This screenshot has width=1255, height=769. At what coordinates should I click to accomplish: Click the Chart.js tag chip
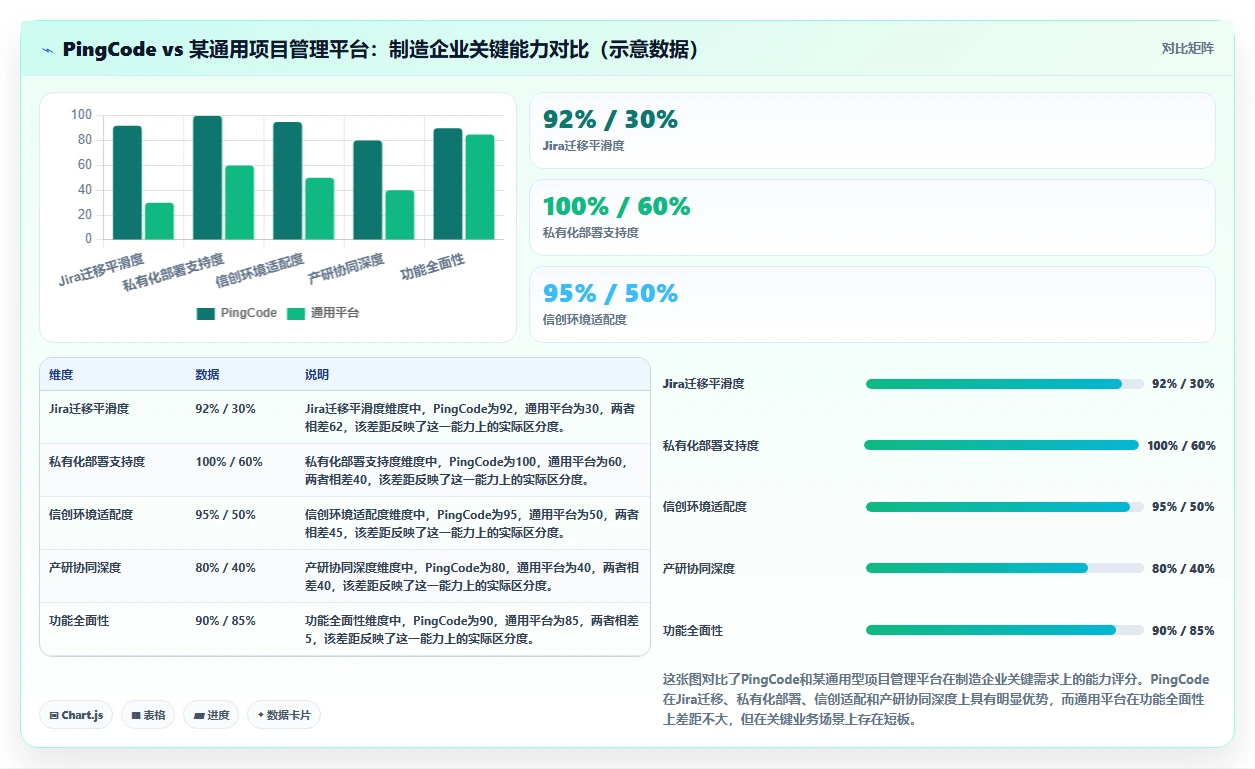pyautogui.click(x=76, y=715)
